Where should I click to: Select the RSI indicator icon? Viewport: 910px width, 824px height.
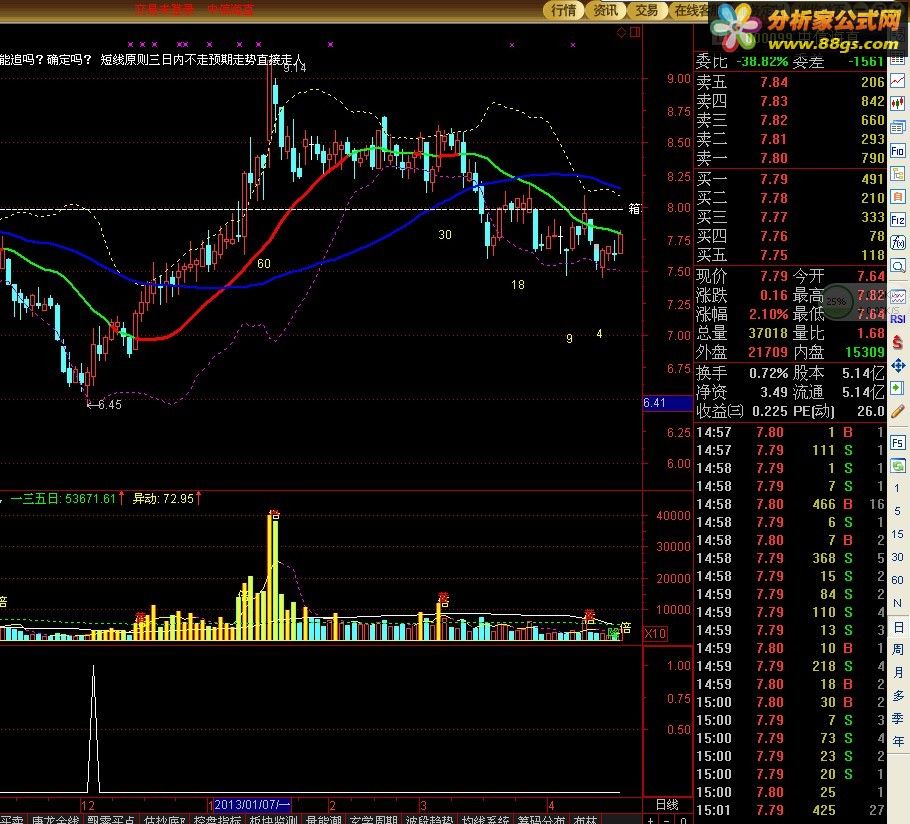point(898,319)
